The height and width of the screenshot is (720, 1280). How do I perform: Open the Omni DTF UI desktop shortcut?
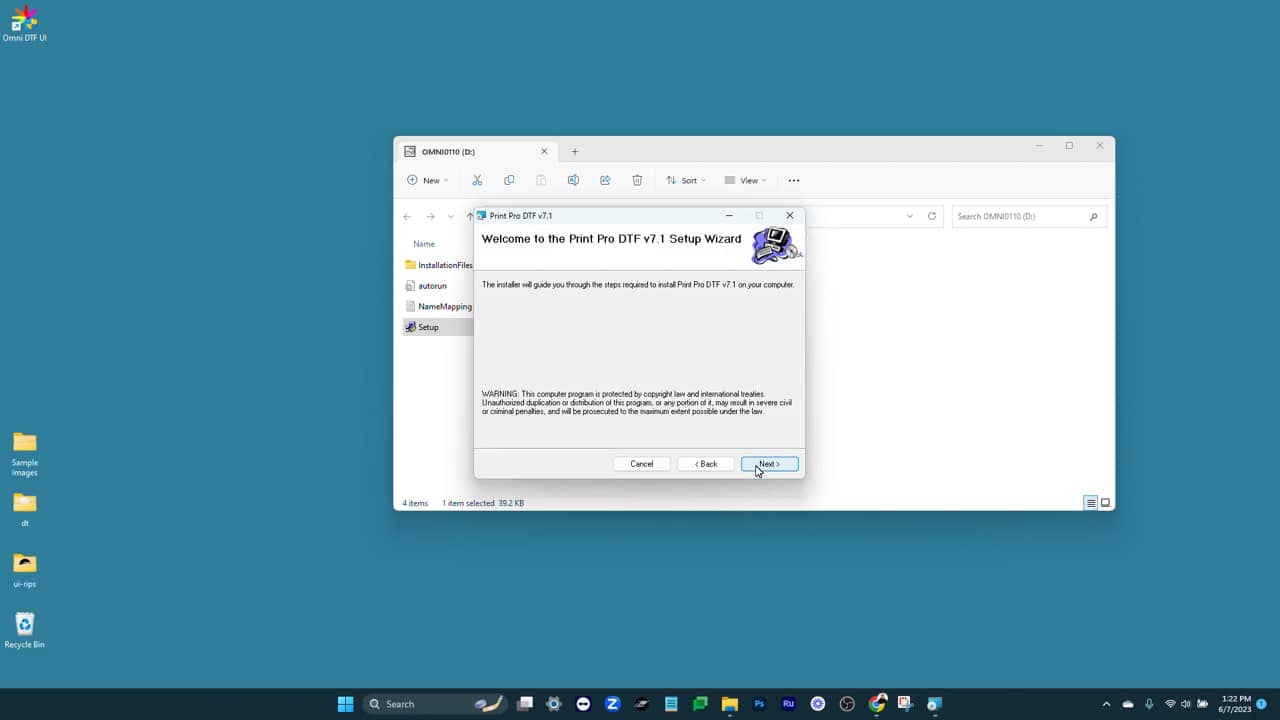pyautogui.click(x=25, y=24)
